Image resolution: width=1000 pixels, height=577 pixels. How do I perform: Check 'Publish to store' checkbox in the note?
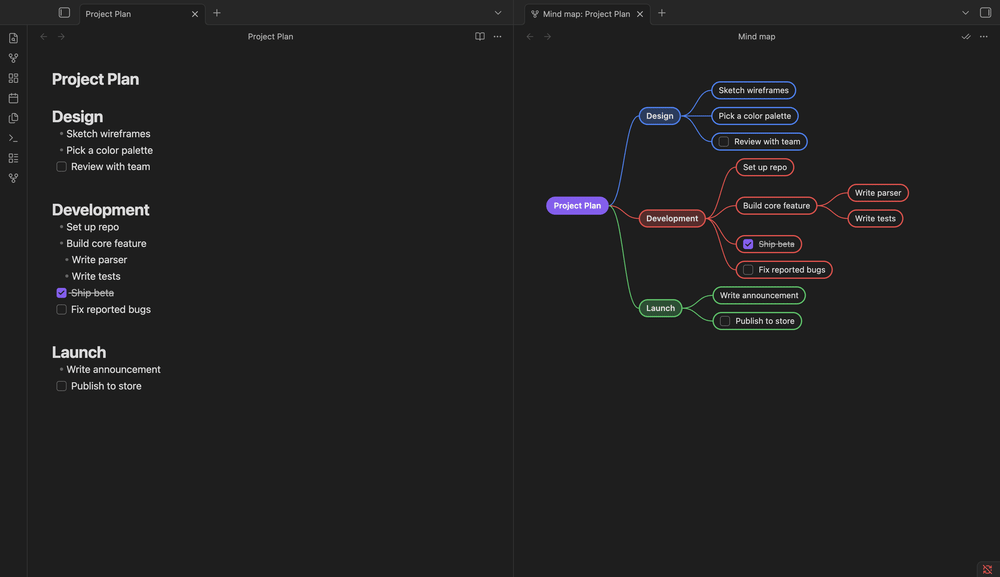point(61,386)
